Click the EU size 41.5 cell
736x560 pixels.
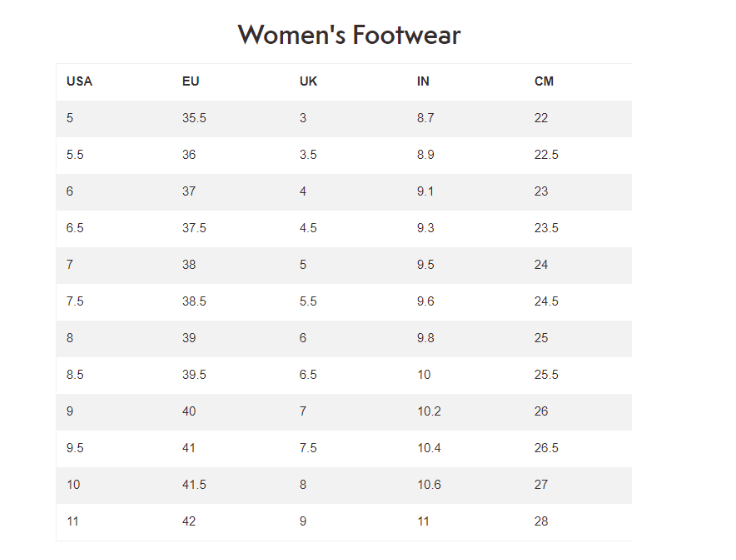(194, 484)
